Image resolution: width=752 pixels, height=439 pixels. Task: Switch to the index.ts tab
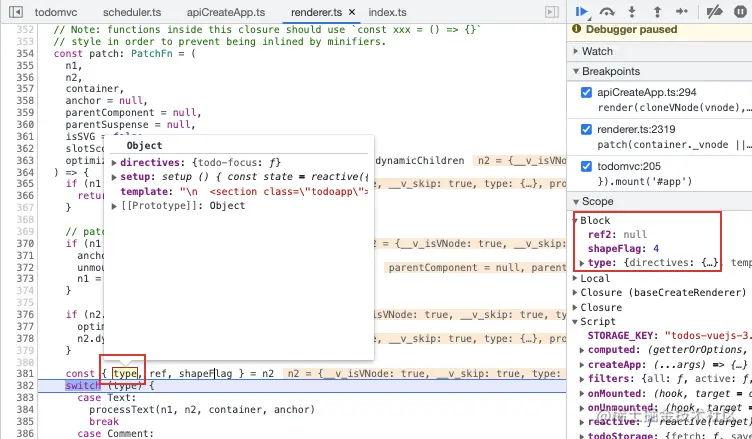coord(388,12)
